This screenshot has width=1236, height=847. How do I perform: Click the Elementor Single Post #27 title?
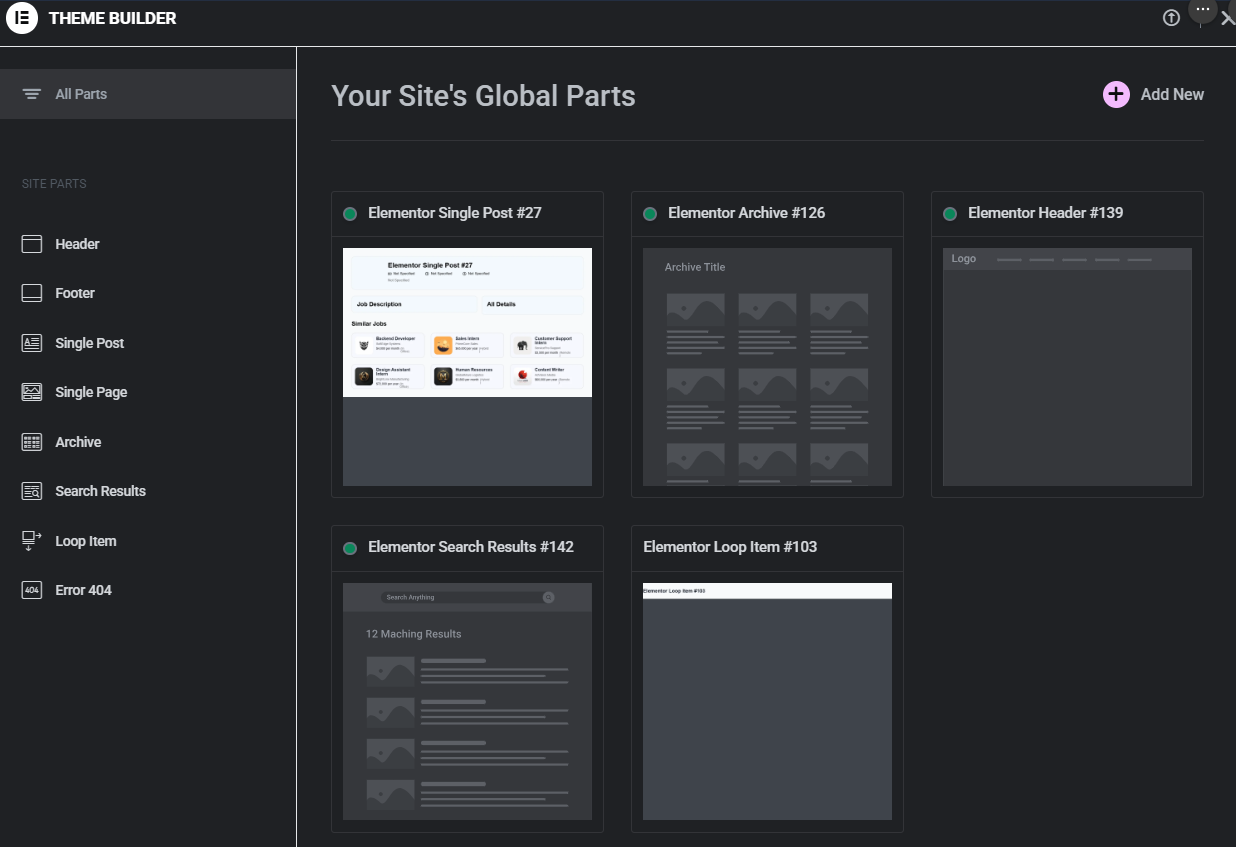click(455, 213)
